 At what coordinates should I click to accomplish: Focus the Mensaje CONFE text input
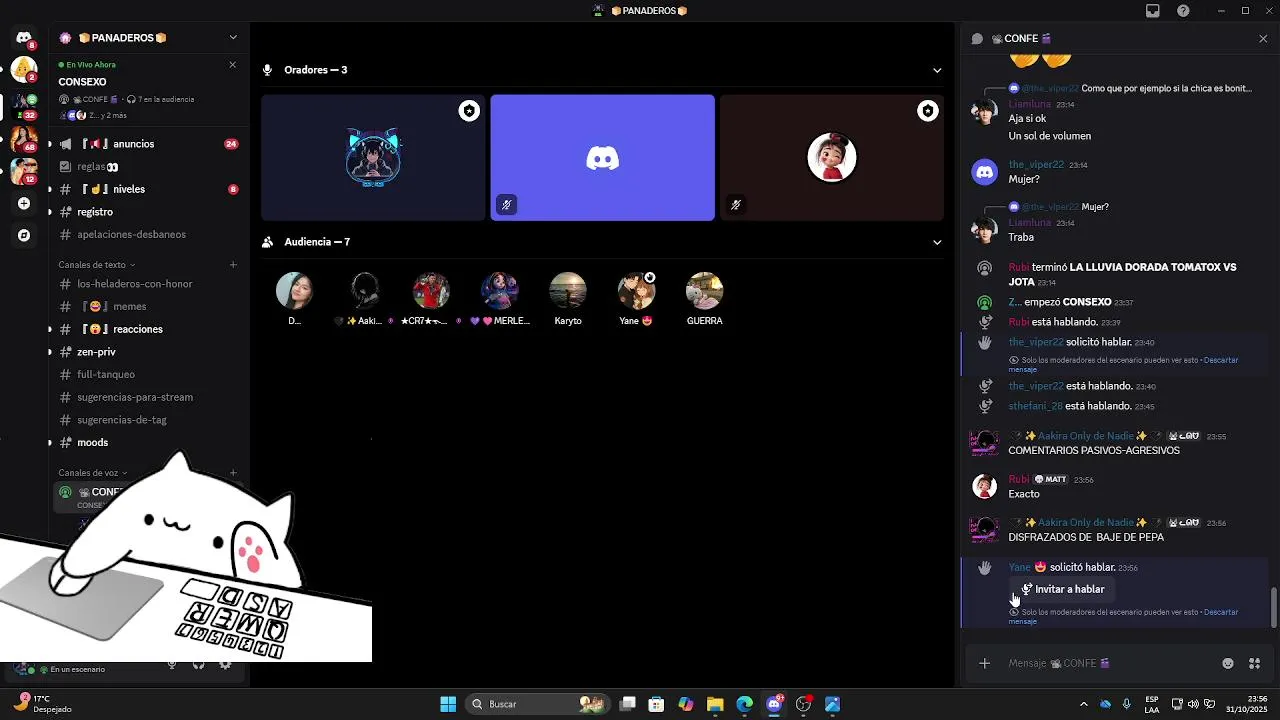click(x=1110, y=663)
